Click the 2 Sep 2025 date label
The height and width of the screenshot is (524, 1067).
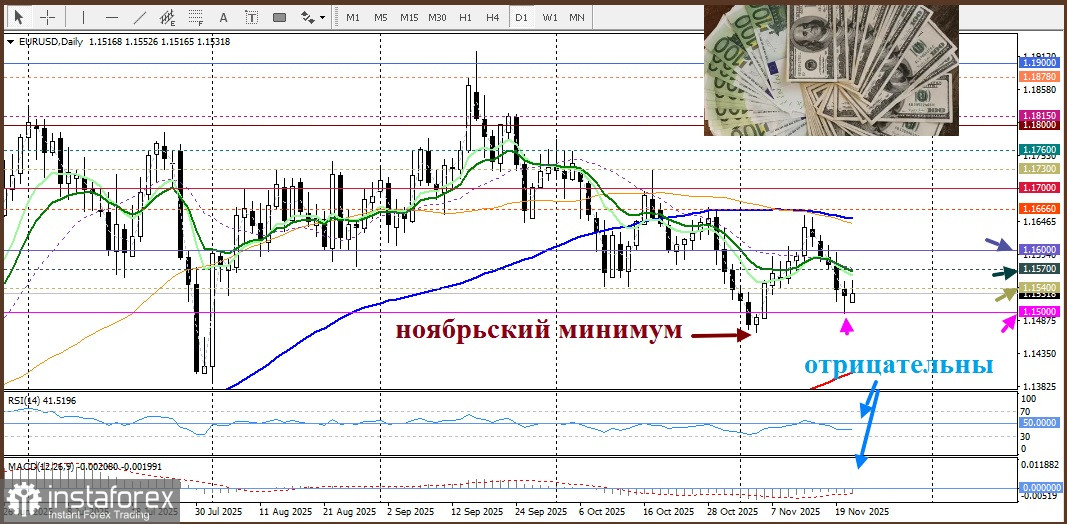point(409,510)
